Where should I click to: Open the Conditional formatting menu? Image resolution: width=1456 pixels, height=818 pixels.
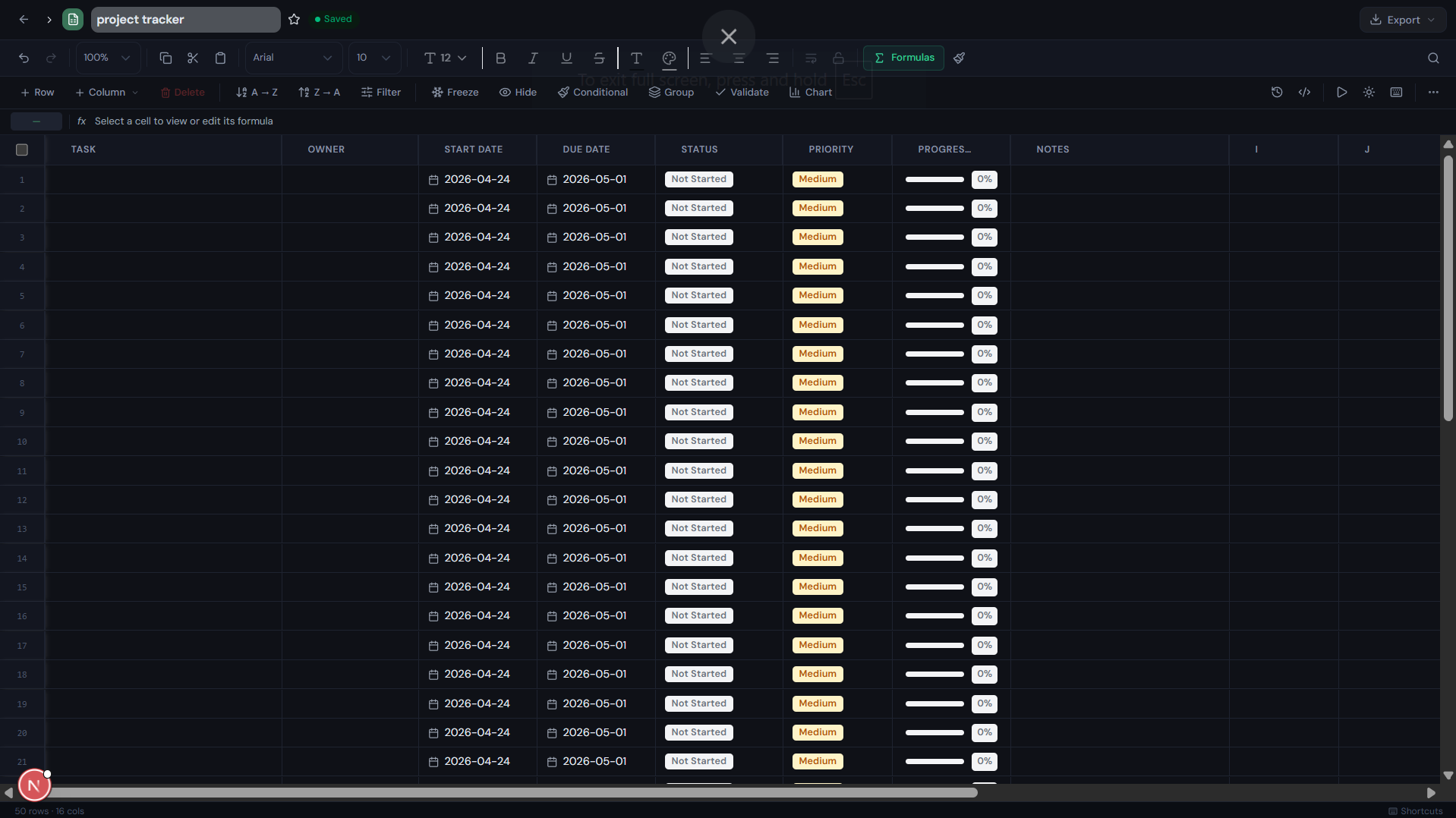click(x=592, y=93)
